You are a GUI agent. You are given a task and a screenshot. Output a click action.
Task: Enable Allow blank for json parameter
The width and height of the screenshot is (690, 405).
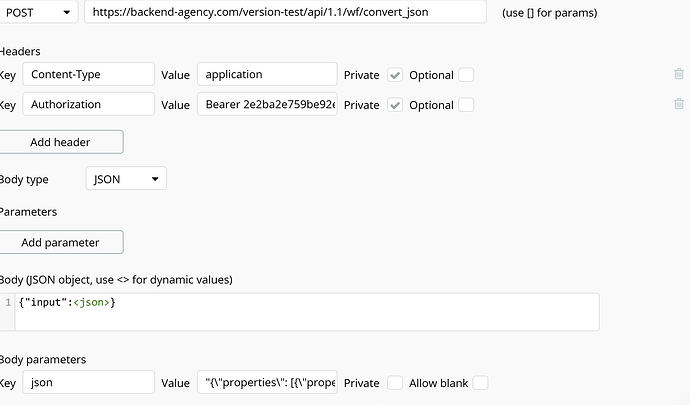point(480,383)
